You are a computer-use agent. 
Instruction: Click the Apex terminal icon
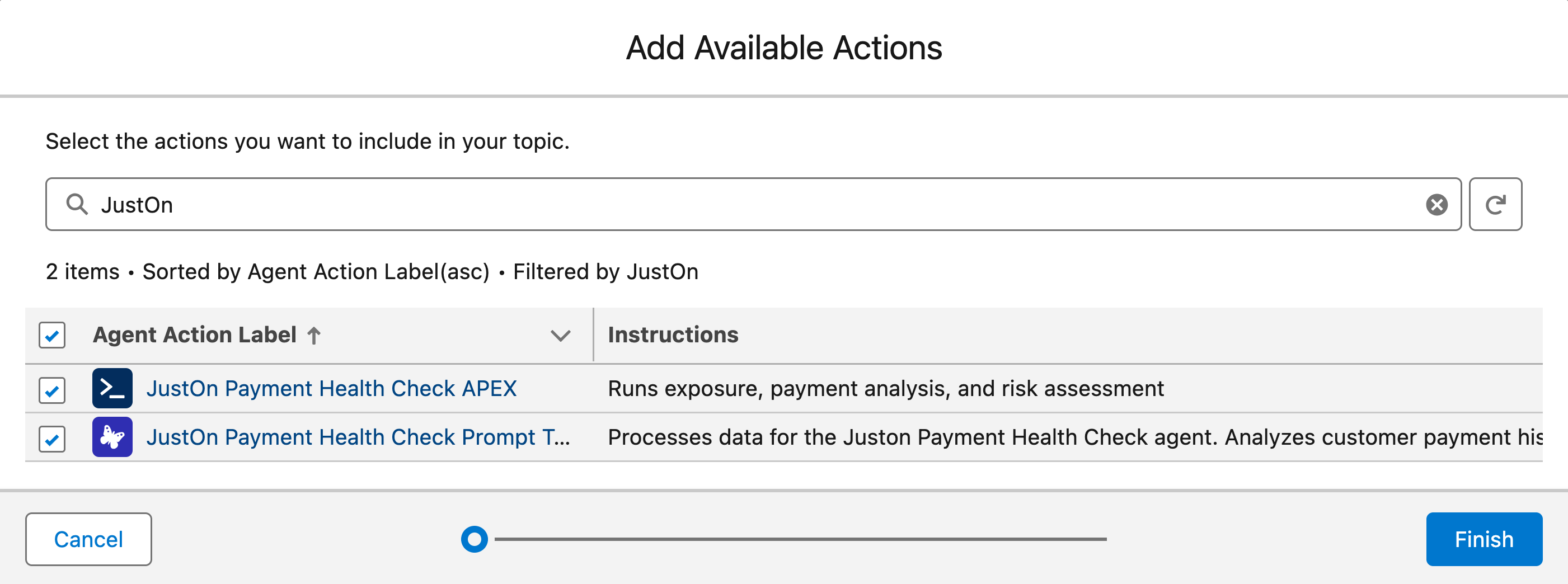point(113,388)
